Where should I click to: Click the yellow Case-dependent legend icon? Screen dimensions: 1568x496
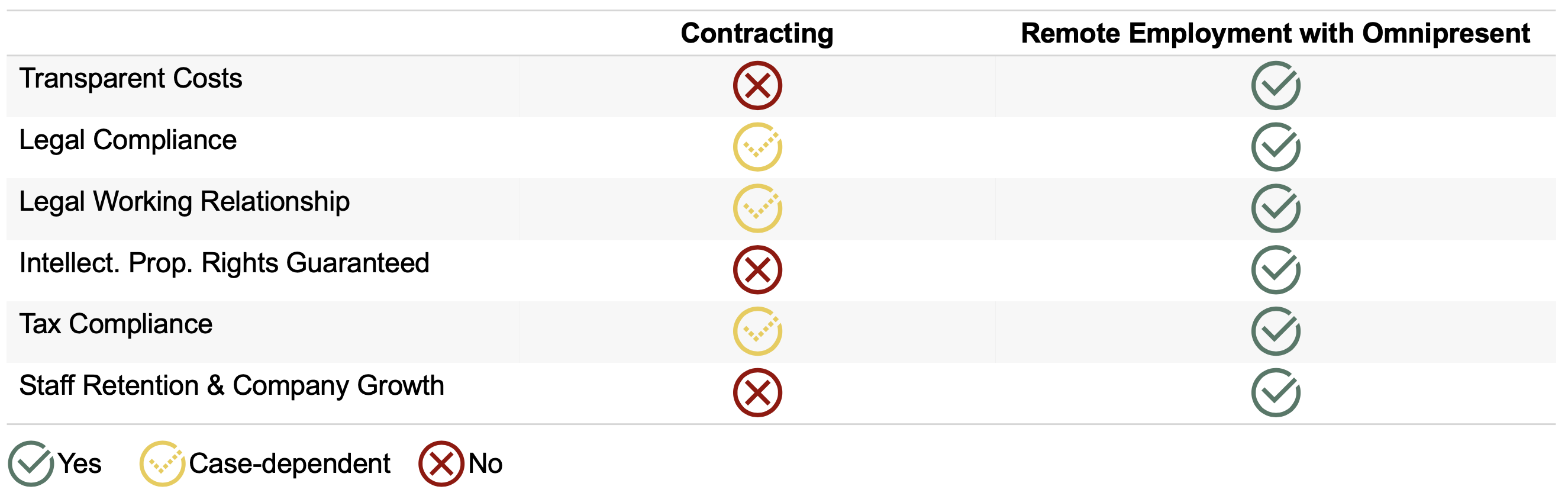pyautogui.click(x=162, y=464)
